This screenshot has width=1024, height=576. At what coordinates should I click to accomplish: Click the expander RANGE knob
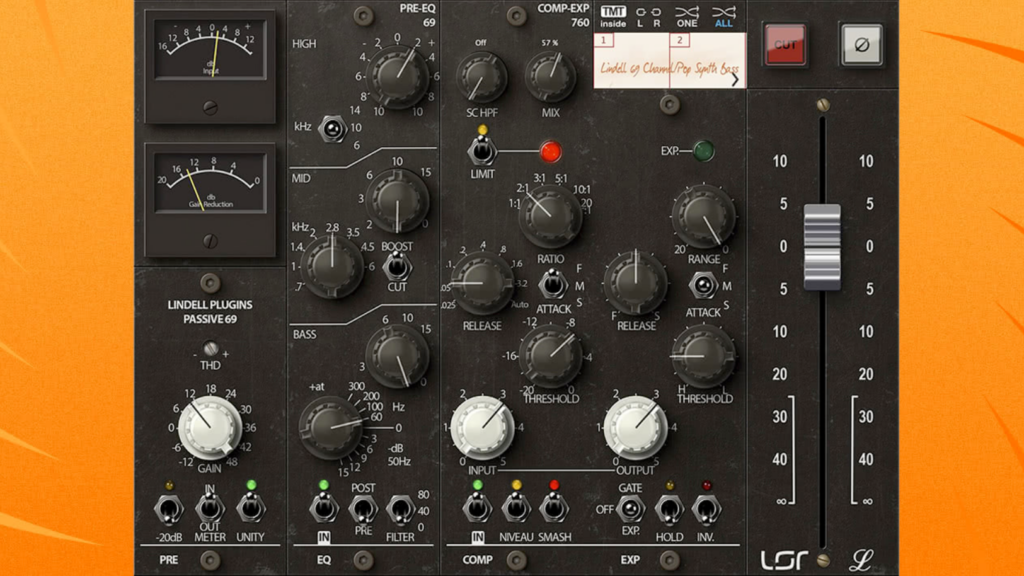click(x=703, y=217)
